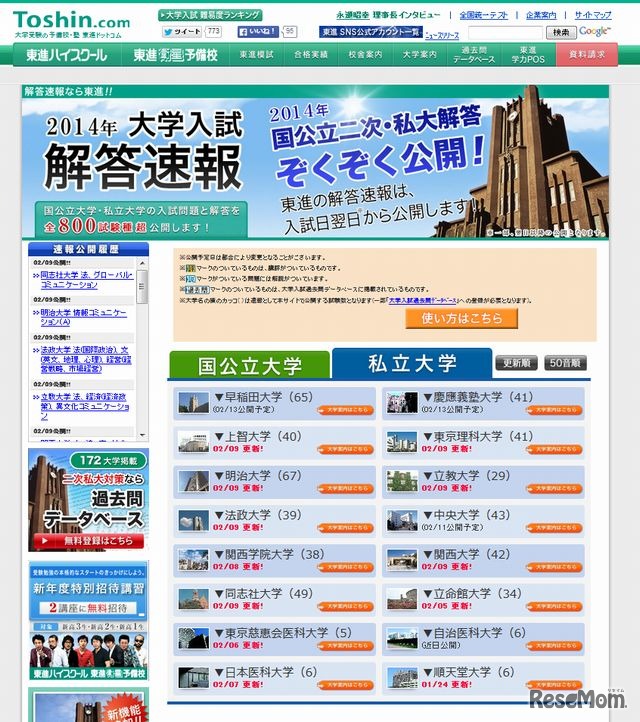Viewport: 640px width, 722px height.
Task: Open 東進SNS公式アカウント一覧 banner
Action: 371,32
